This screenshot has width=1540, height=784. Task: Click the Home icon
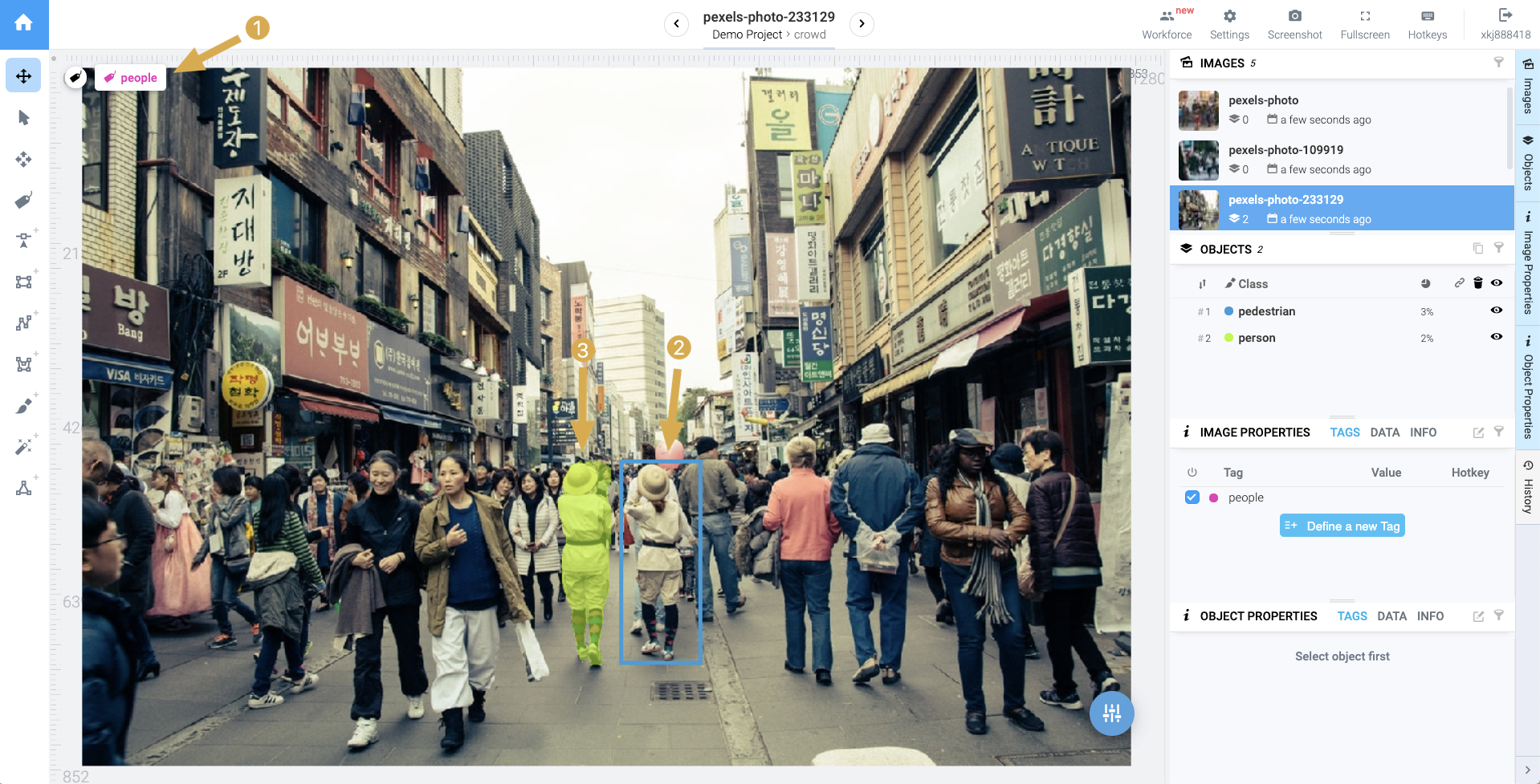point(24,23)
